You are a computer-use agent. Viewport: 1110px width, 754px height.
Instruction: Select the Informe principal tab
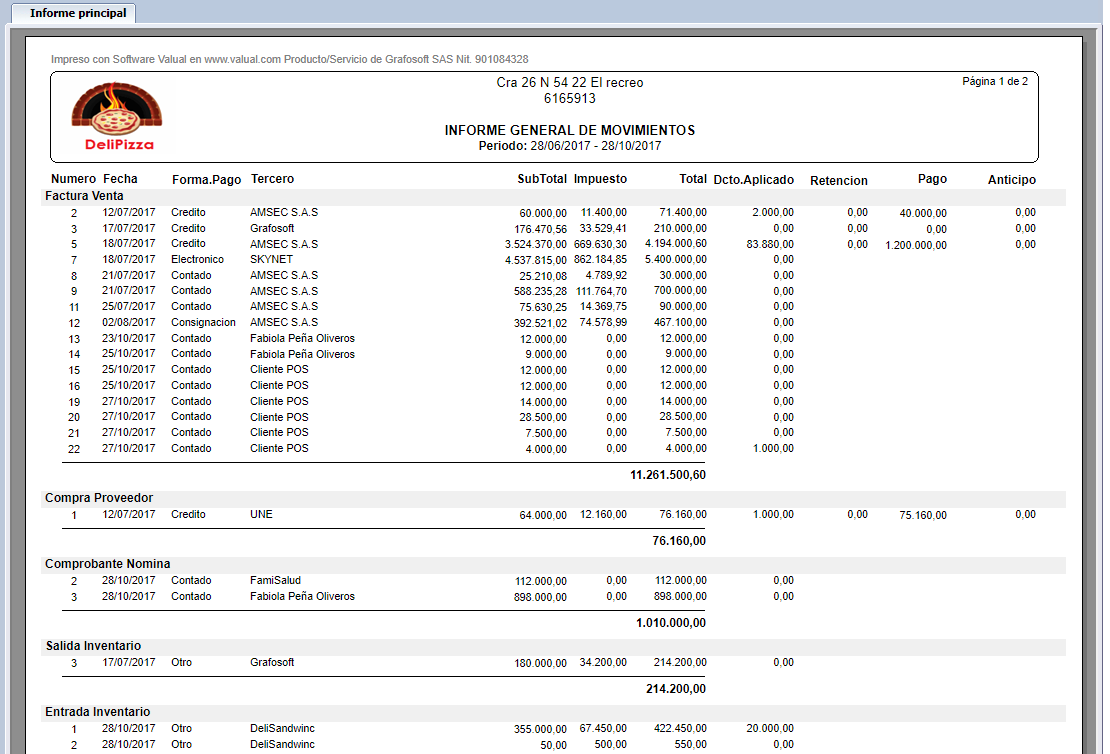[x=78, y=14]
